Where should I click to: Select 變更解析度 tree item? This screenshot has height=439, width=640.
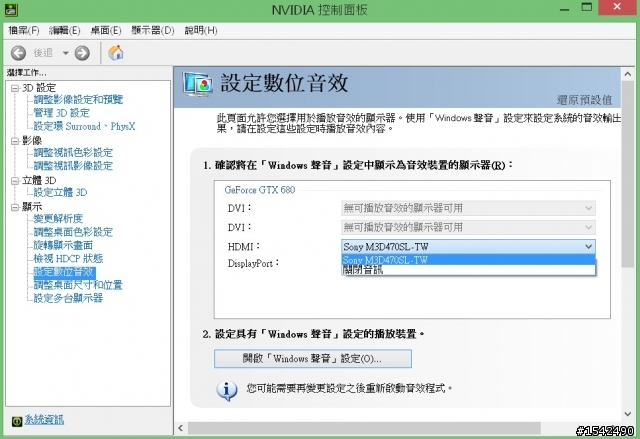tap(58, 219)
